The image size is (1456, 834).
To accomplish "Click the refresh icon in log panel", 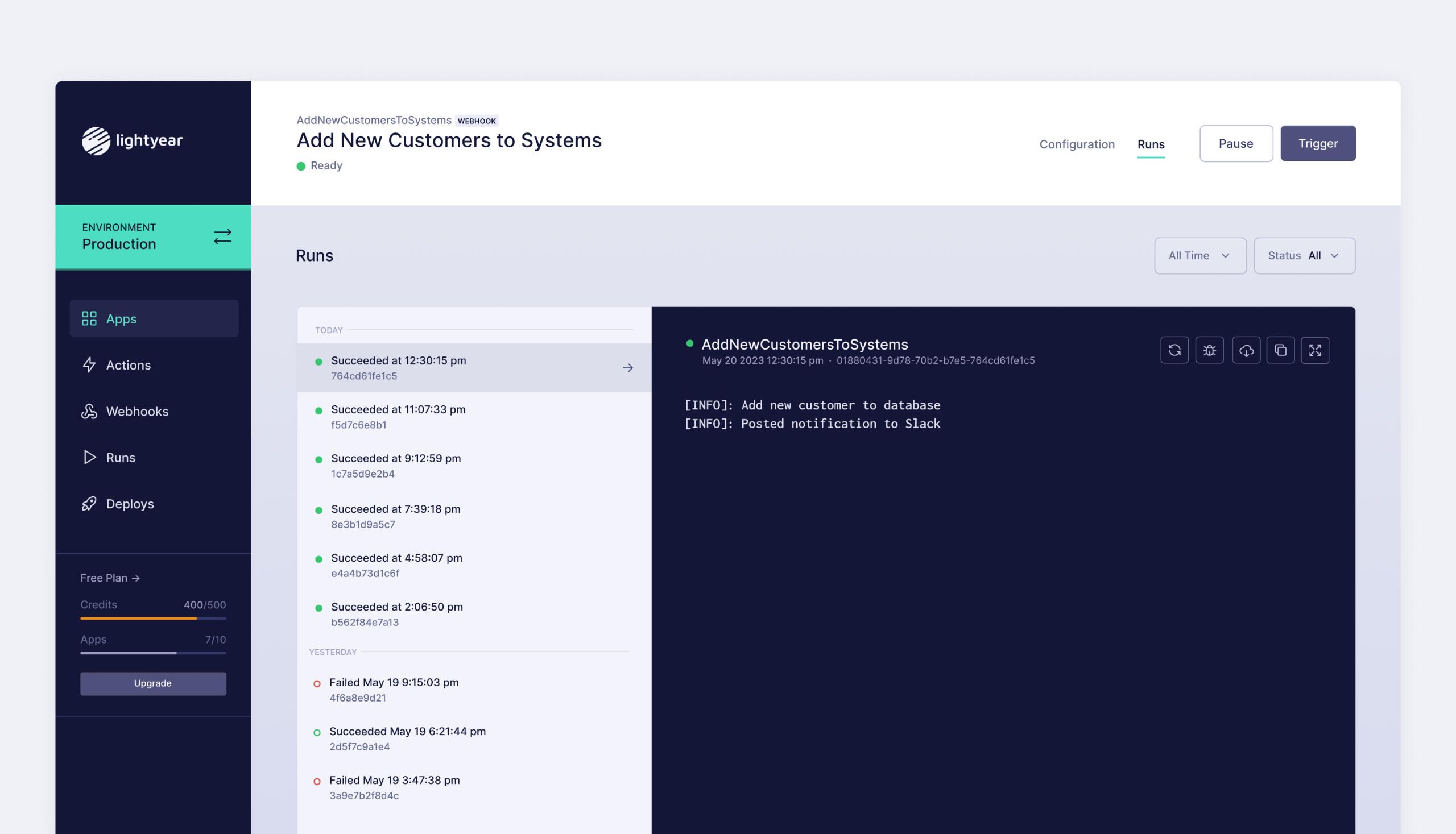I will (x=1174, y=350).
